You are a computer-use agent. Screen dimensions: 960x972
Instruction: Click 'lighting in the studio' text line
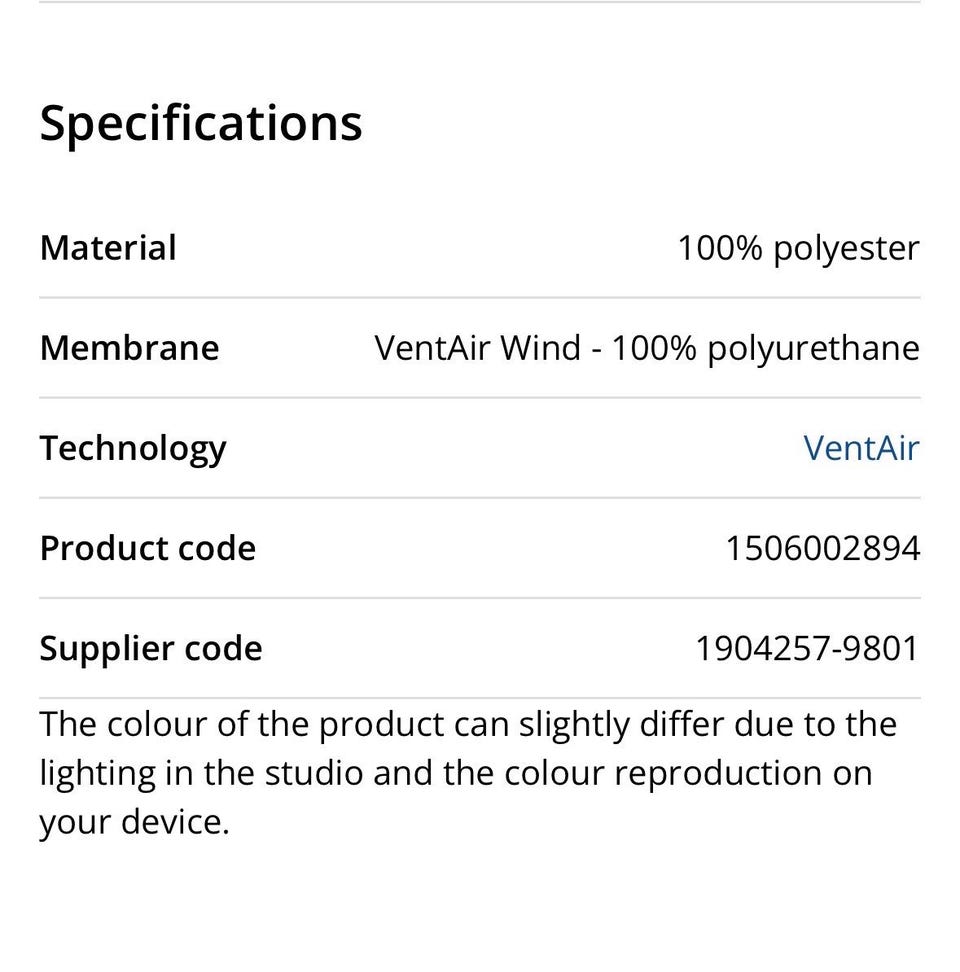click(201, 774)
